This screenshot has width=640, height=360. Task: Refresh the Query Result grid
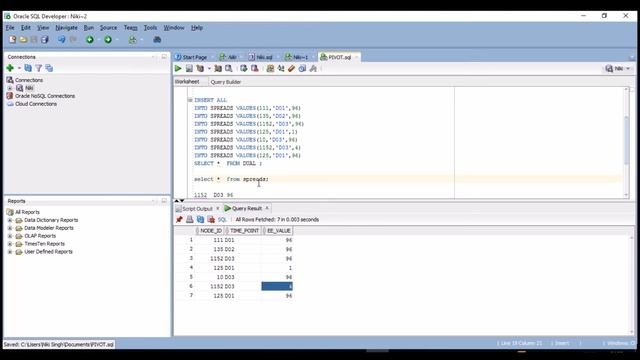(x=200, y=220)
